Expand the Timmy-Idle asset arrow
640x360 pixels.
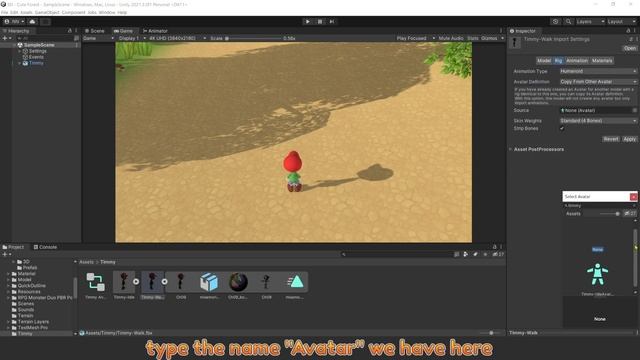pyautogui.click(x=136, y=282)
